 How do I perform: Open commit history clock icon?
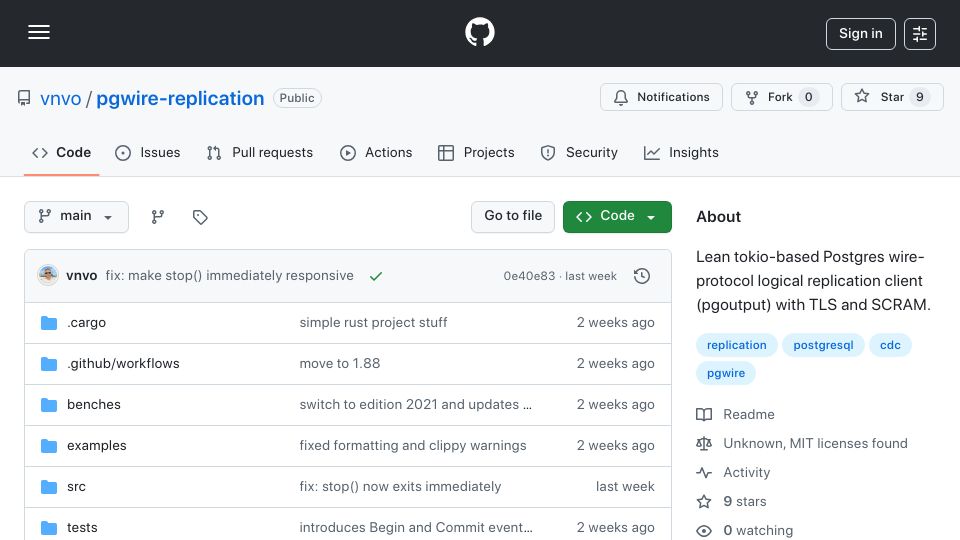[642, 276]
